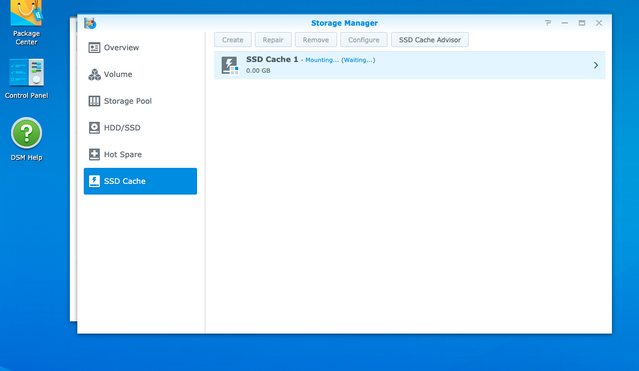
Task: Click the Storage Manager title bar app icon
Action: click(90, 23)
